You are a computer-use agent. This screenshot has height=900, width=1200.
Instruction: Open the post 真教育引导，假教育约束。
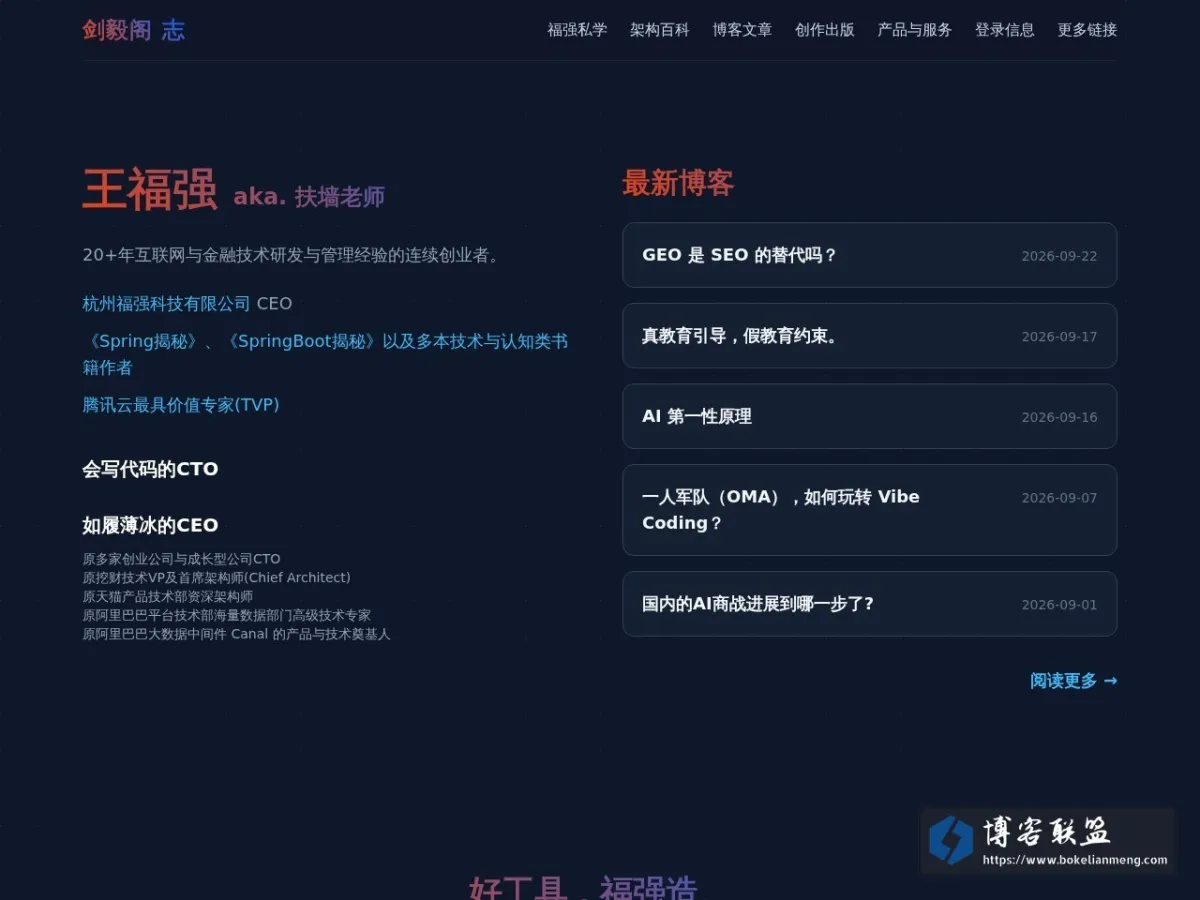click(x=869, y=336)
